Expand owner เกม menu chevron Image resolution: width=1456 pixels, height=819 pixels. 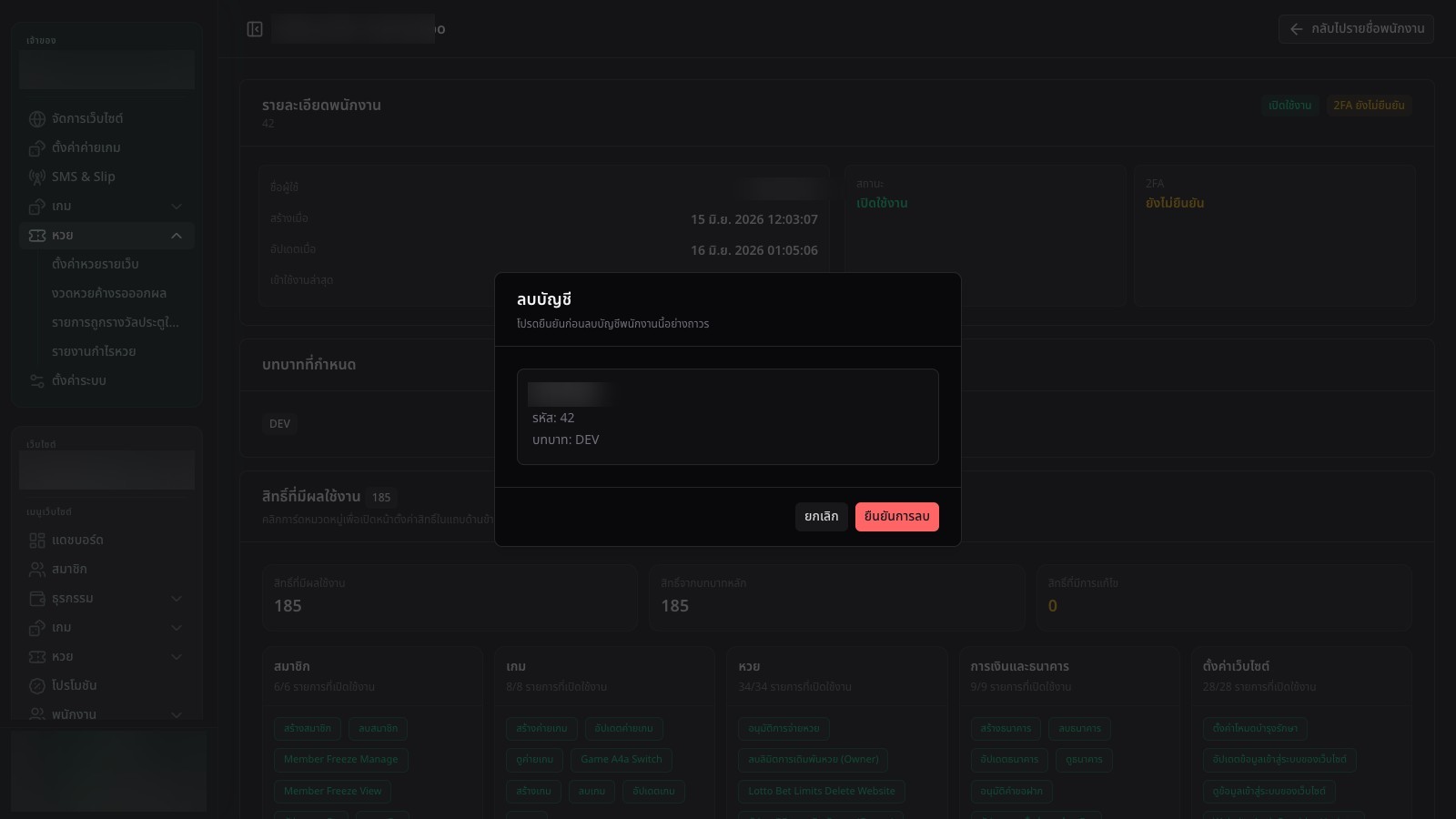coord(177,207)
